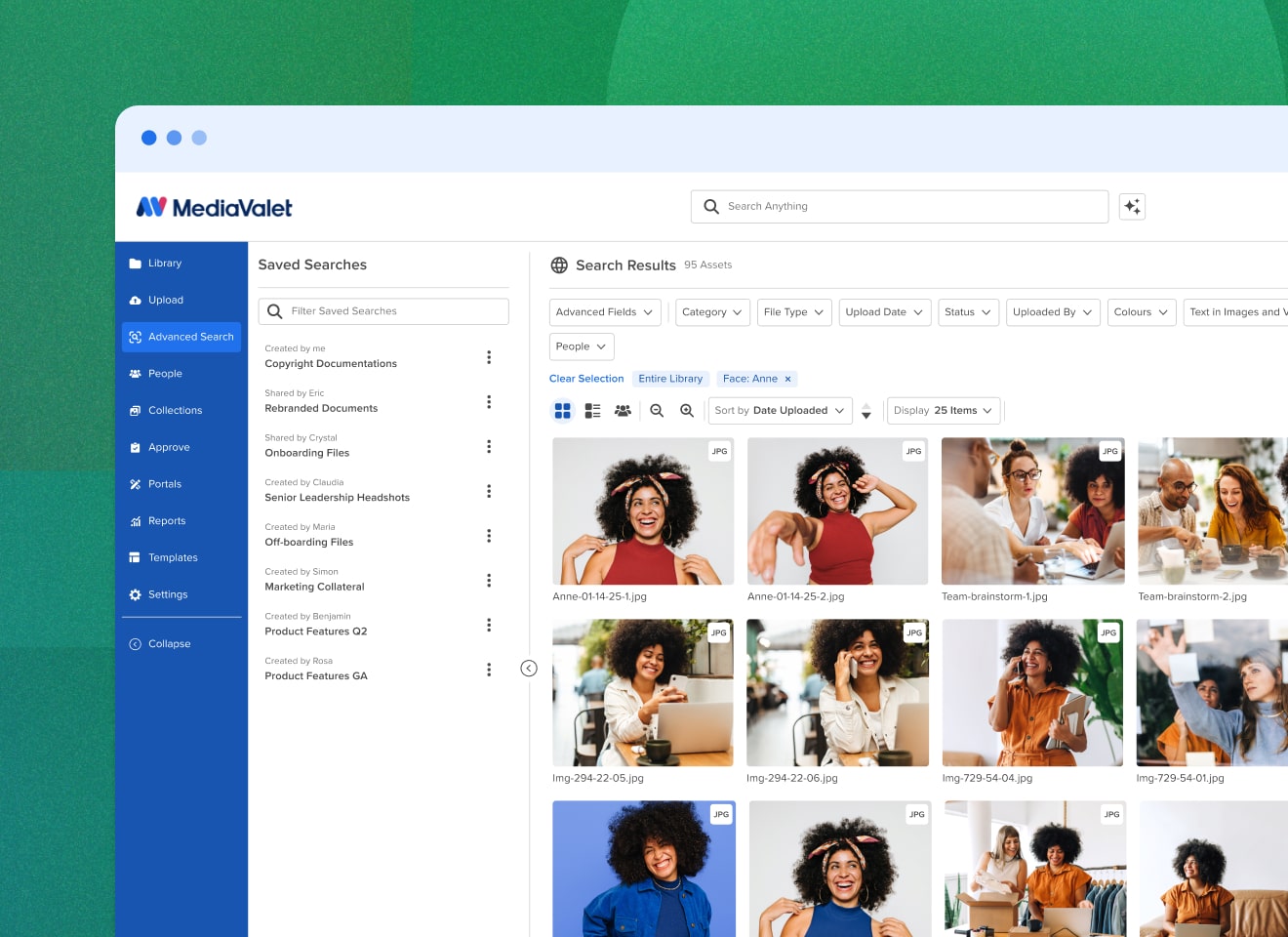Open Library in sidebar
This screenshot has width=1288, height=937.
[x=181, y=264]
